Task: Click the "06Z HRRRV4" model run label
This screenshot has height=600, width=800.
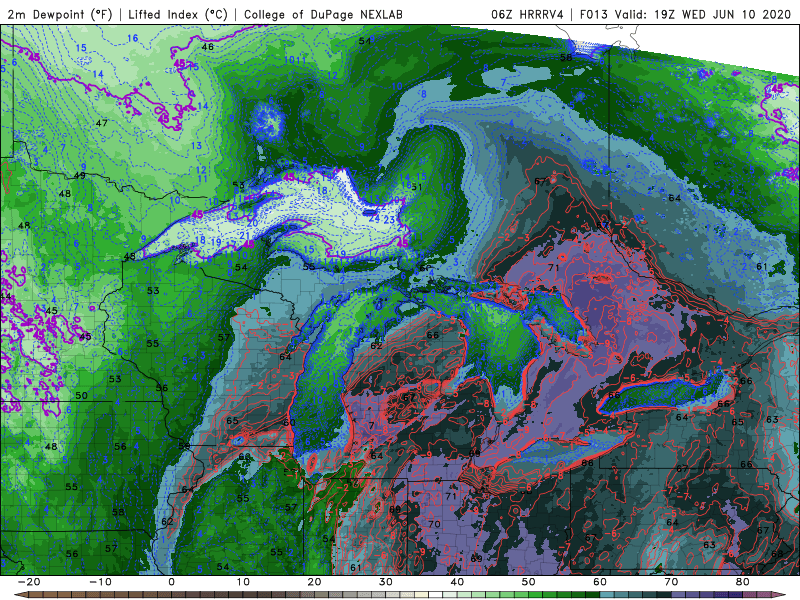Action: pos(527,14)
